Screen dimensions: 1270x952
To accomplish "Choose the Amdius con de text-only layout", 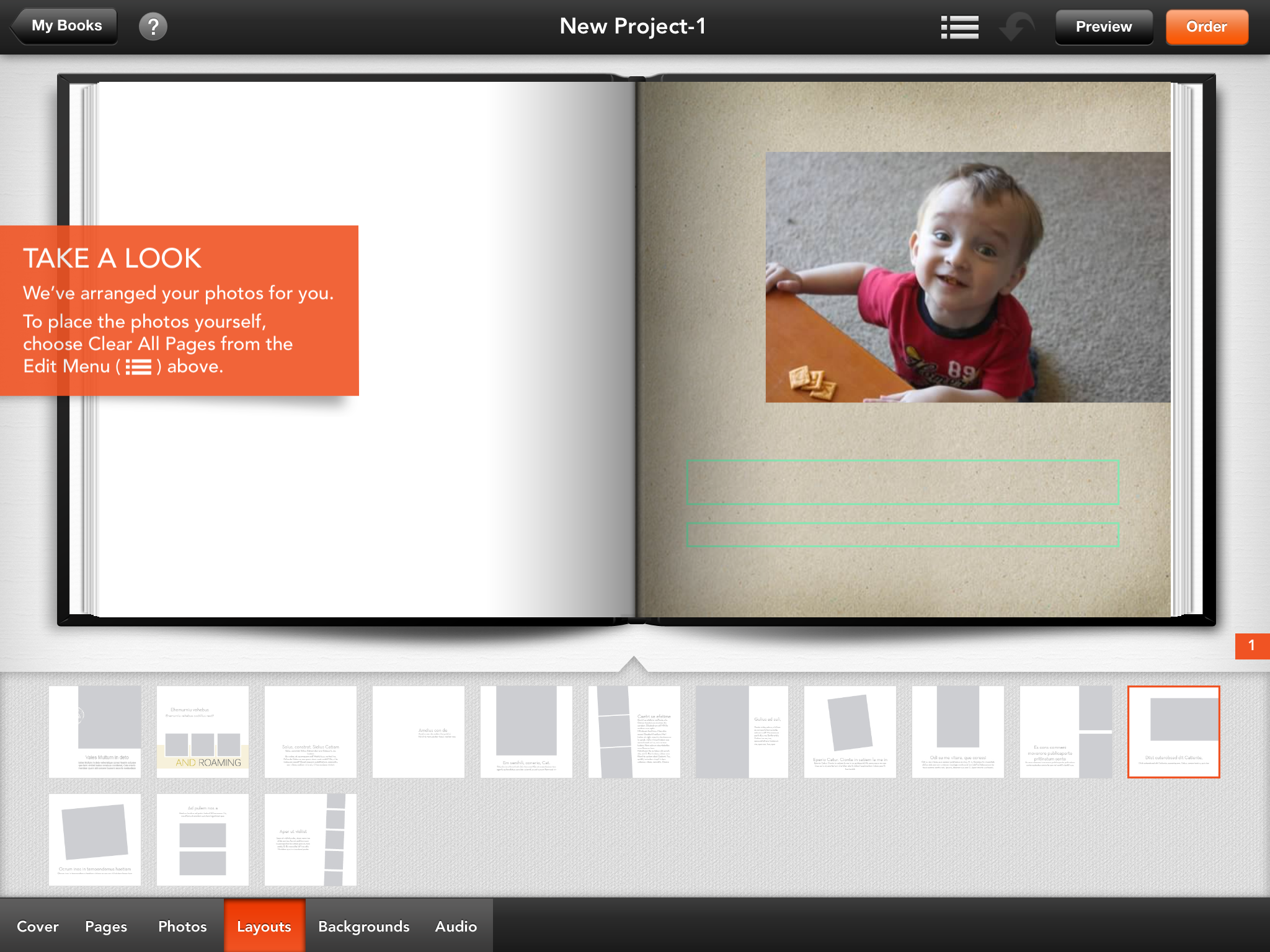I will pyautogui.click(x=419, y=731).
